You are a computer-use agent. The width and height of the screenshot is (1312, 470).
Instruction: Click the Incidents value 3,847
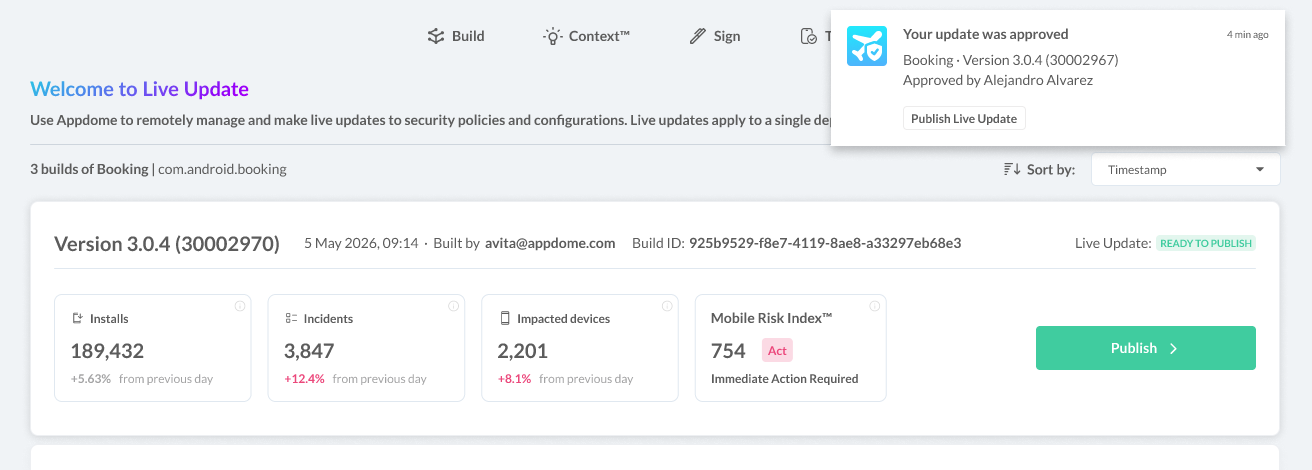click(x=309, y=351)
